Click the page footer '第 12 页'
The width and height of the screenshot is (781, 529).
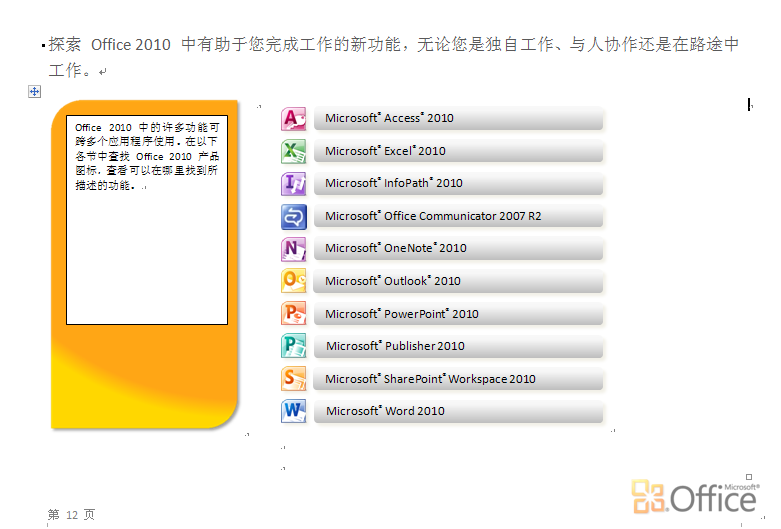pyautogui.click(x=71, y=514)
